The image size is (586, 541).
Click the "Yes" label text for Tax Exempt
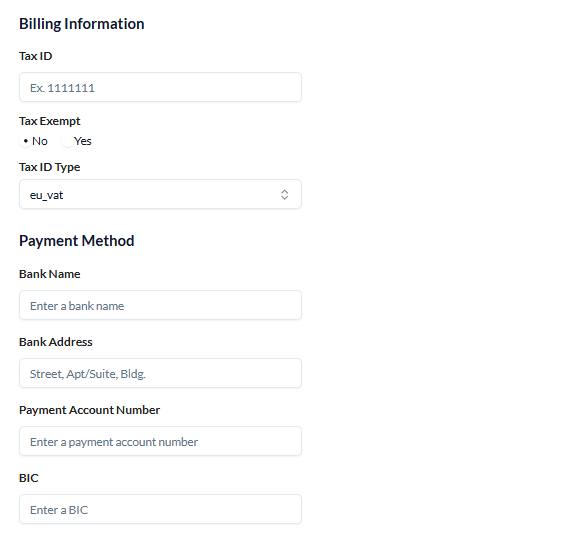coord(83,141)
